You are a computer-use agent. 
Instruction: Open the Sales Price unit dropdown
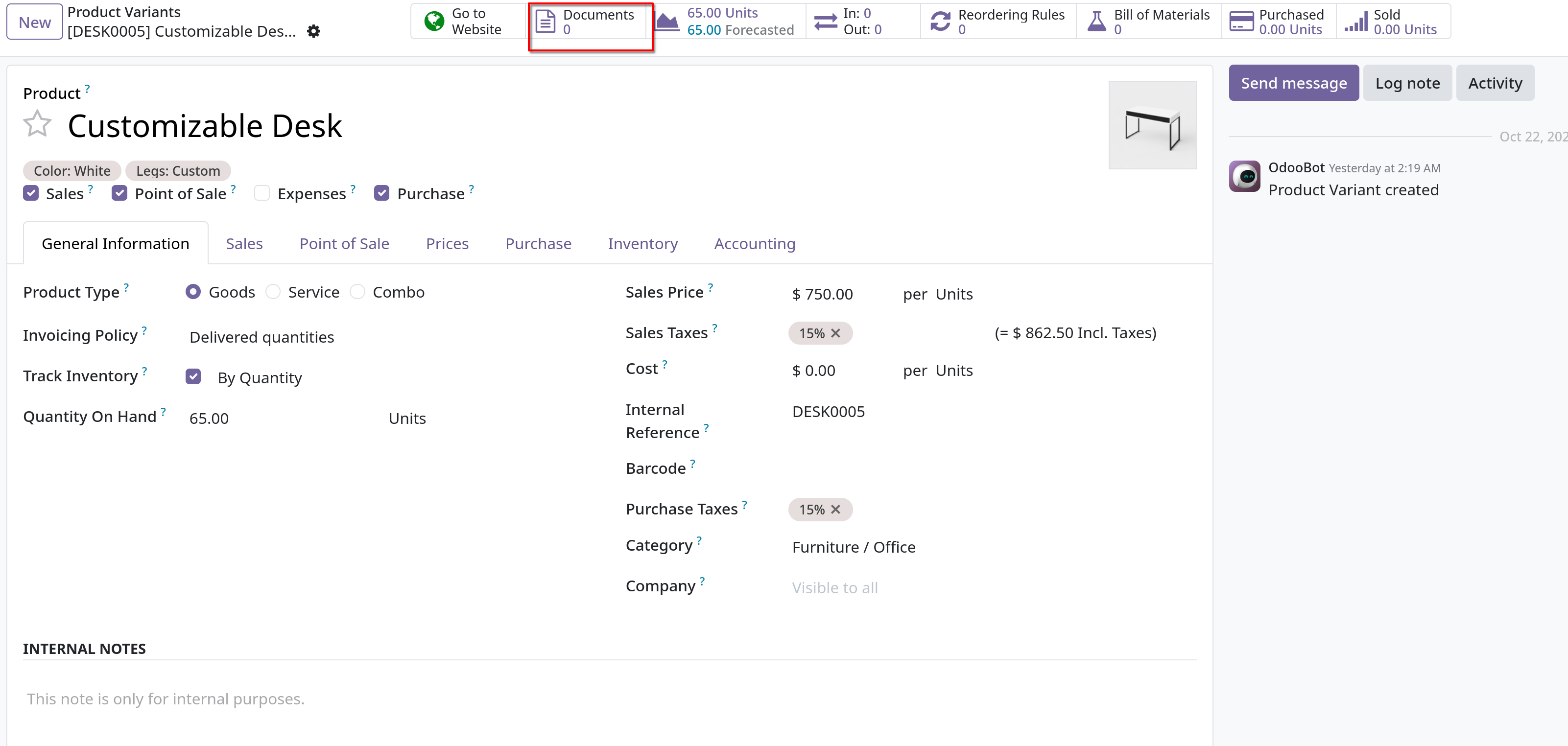point(954,295)
